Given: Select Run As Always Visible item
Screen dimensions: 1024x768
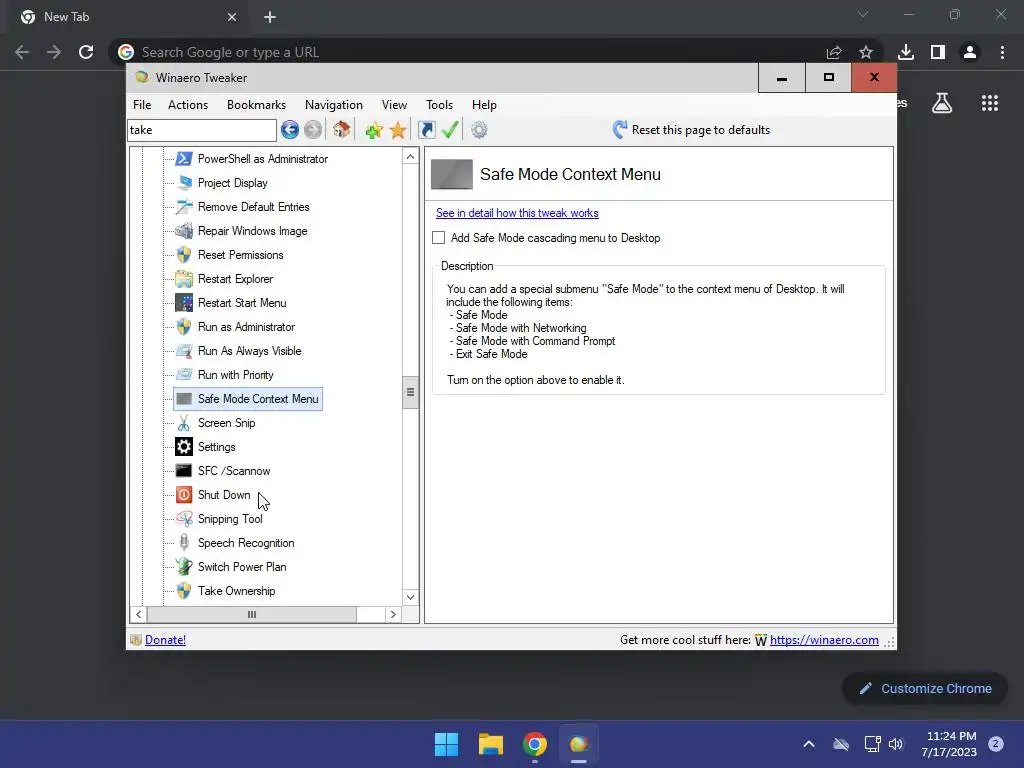Looking at the screenshot, I should (249, 351).
